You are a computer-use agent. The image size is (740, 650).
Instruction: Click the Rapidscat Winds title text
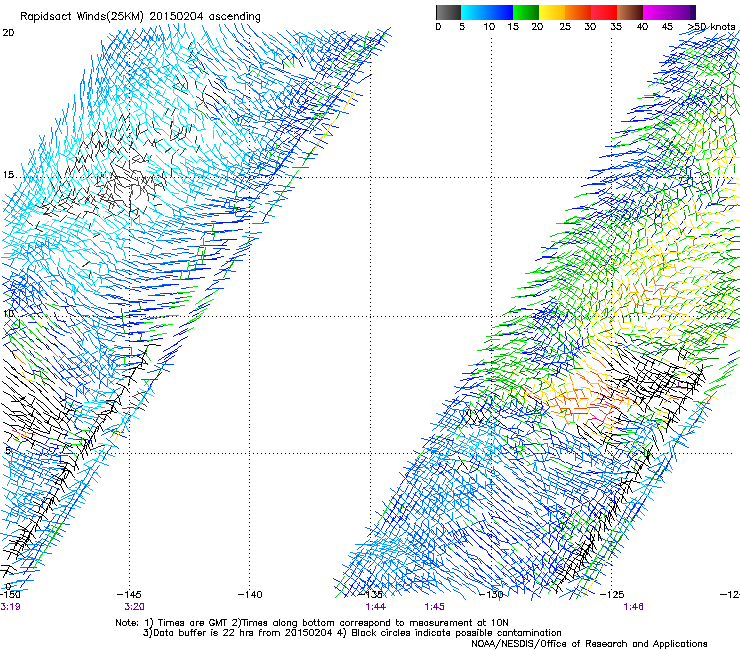(x=140, y=16)
